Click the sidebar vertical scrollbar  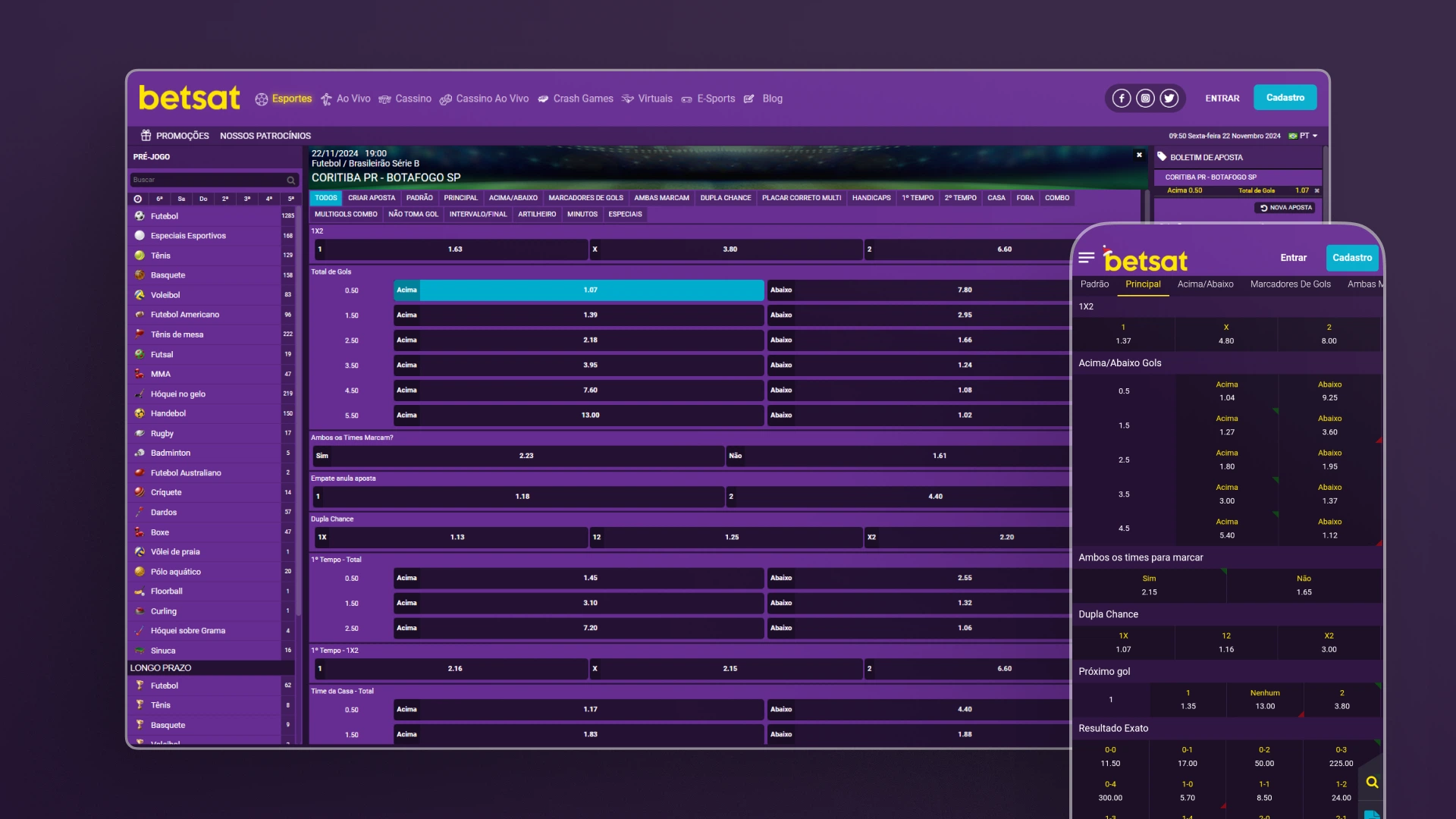pos(299,409)
